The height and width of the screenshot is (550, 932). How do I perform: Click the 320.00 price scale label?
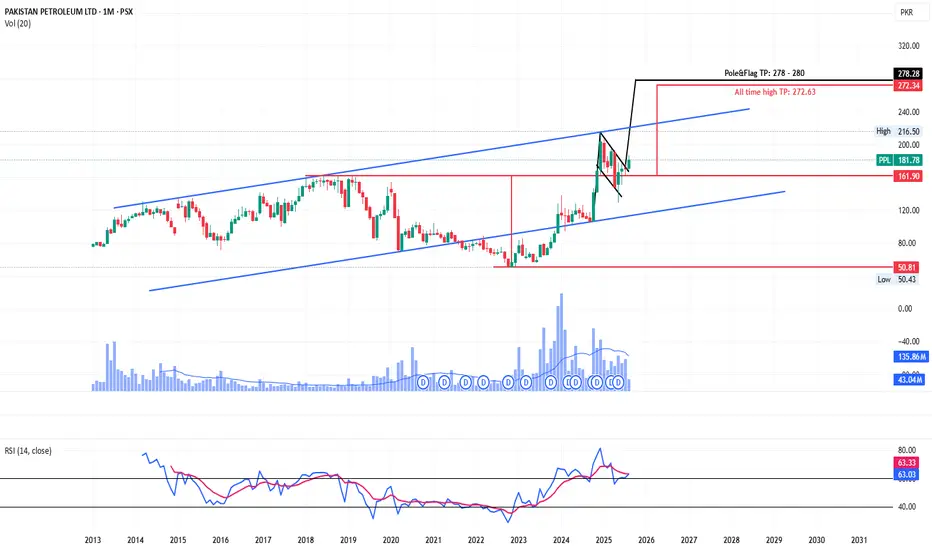(x=908, y=46)
